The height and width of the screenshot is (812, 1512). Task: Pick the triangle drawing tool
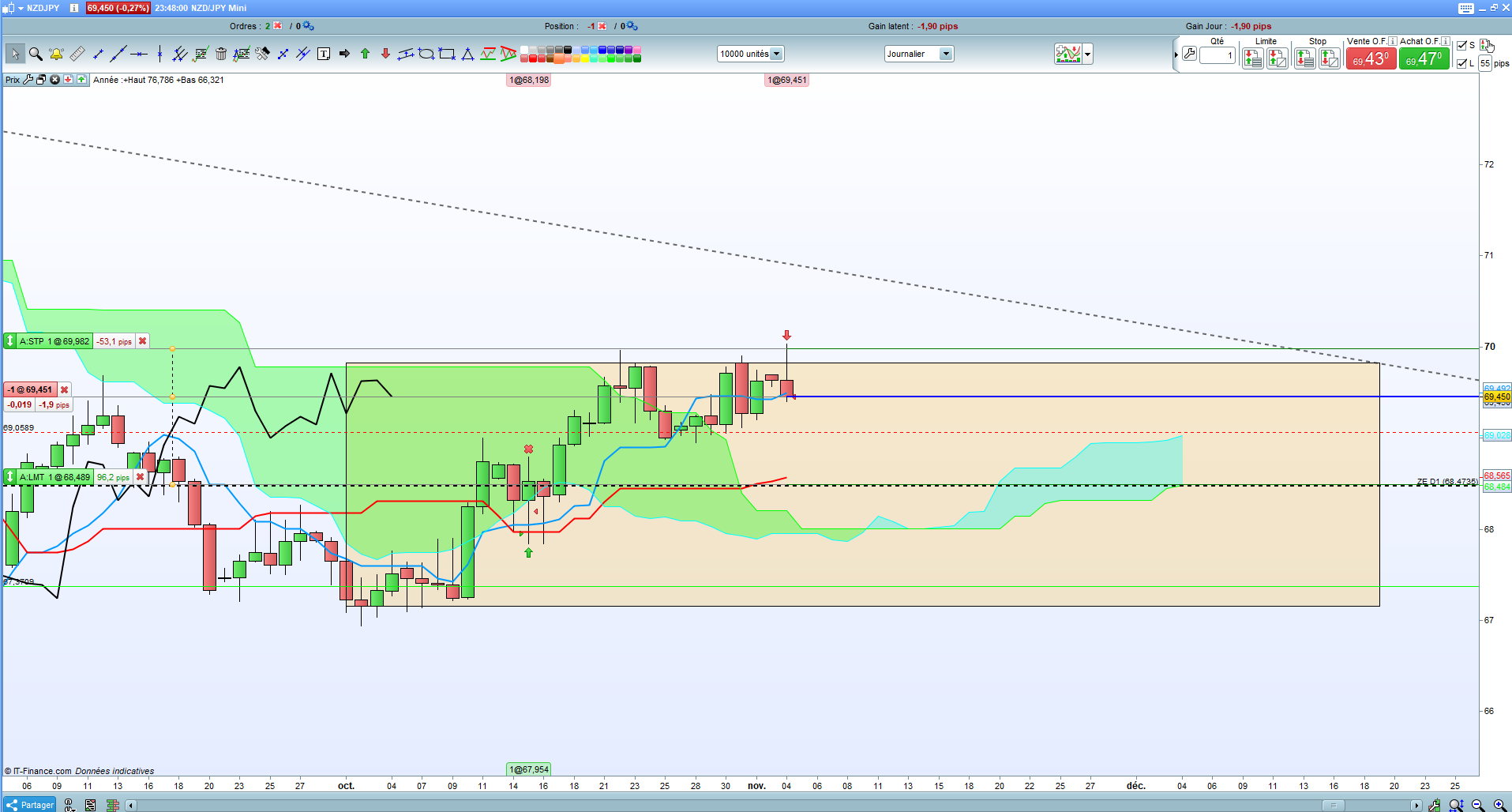467,54
